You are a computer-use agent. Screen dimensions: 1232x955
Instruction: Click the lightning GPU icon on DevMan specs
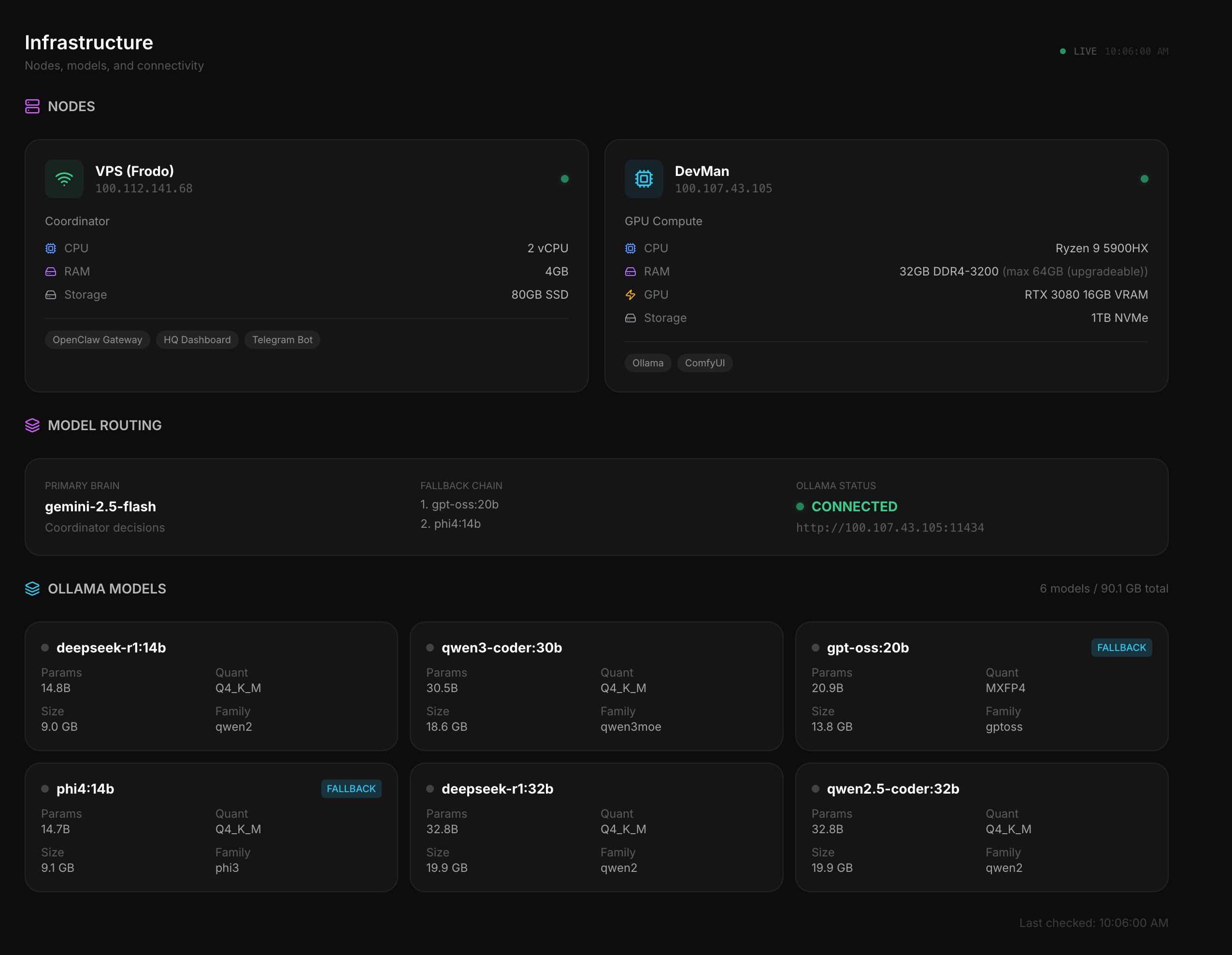pos(630,294)
